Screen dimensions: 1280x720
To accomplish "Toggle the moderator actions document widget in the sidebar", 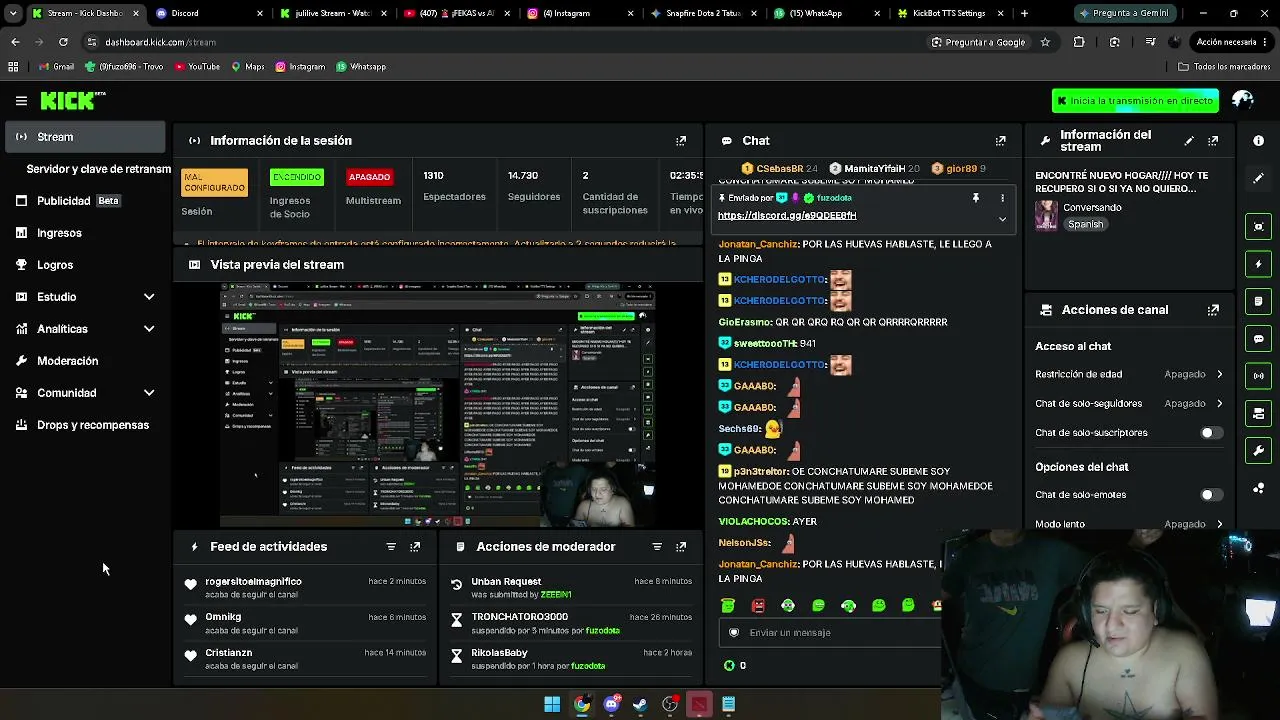I will [1258, 301].
